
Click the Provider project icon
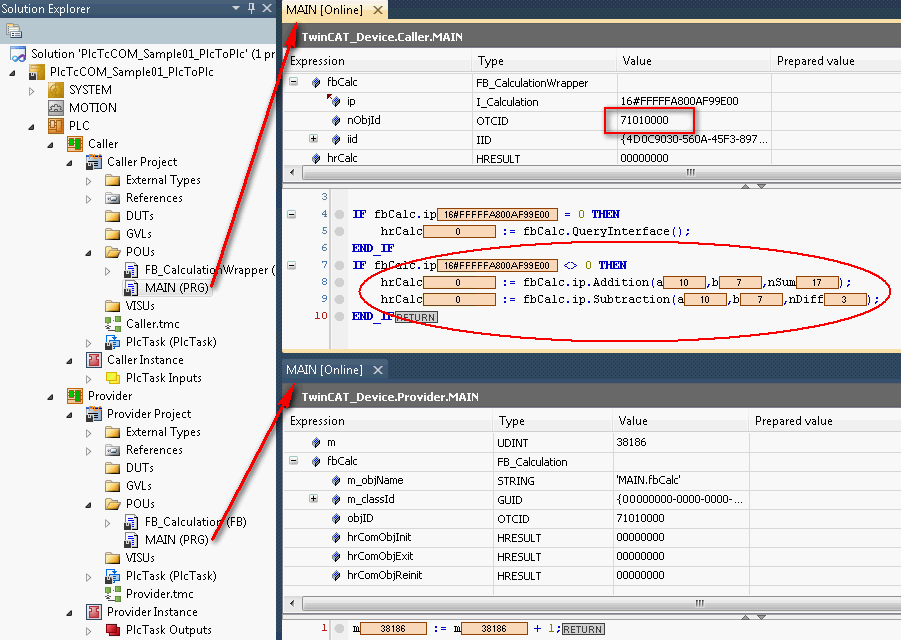[75, 396]
